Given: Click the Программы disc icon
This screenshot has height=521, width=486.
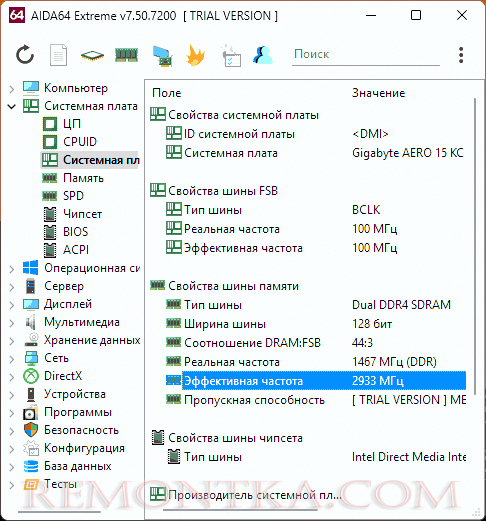Looking at the screenshot, I should 30,412.
